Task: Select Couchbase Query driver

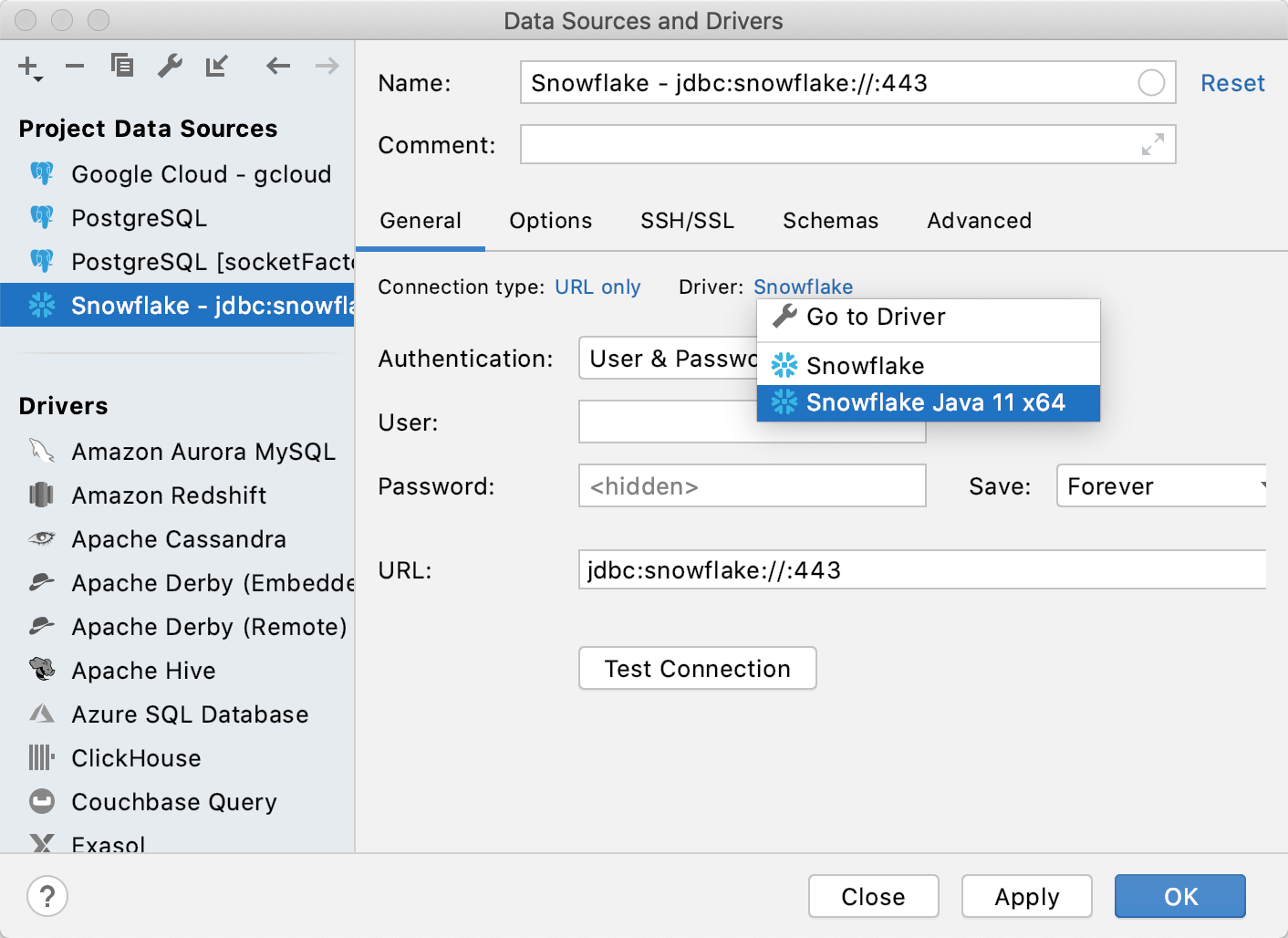Action: 177,802
